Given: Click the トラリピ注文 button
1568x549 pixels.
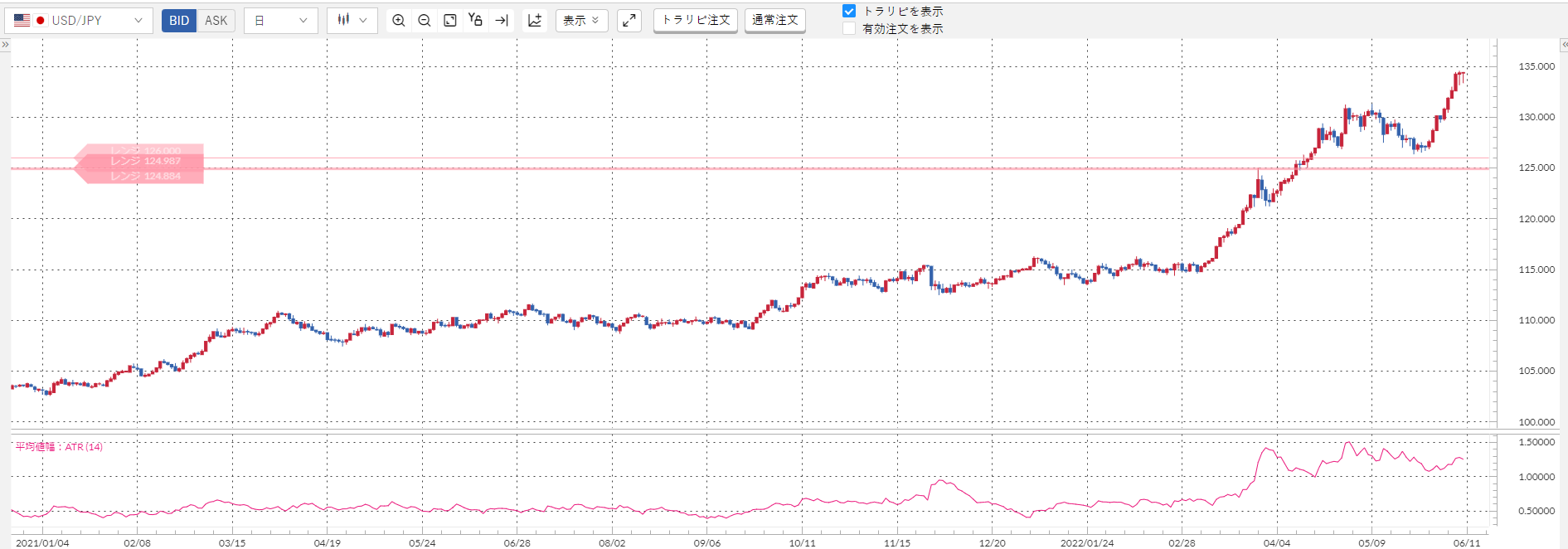Looking at the screenshot, I should click(x=696, y=20).
